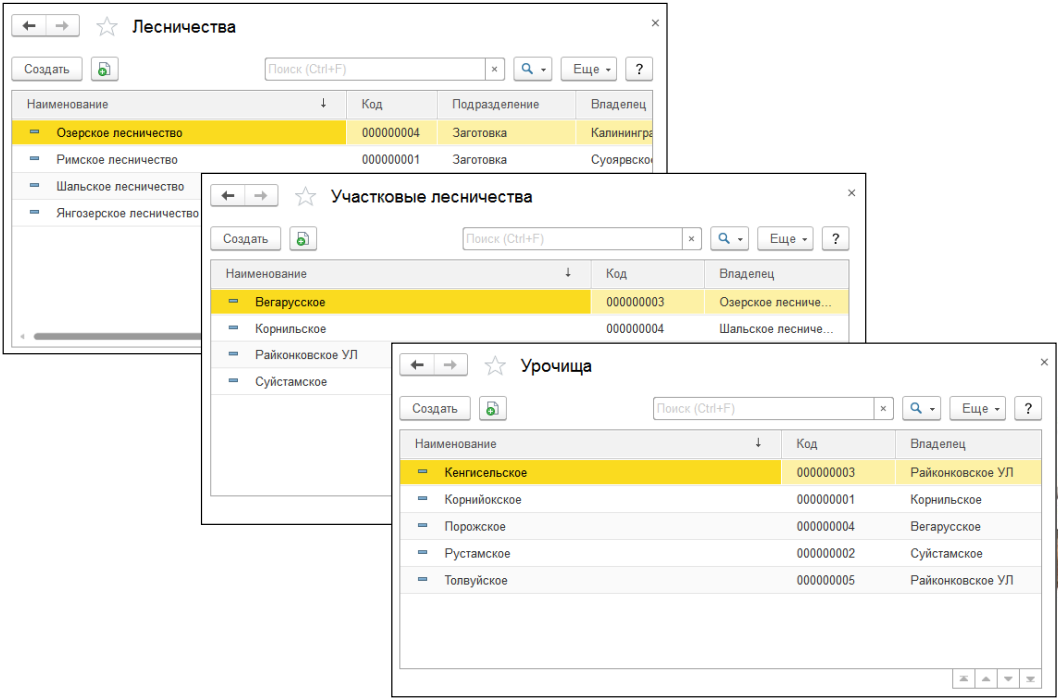Viewport: 1058px width, 699px height.
Task: Go back using arrow in Урочища window
Action: pos(417,366)
